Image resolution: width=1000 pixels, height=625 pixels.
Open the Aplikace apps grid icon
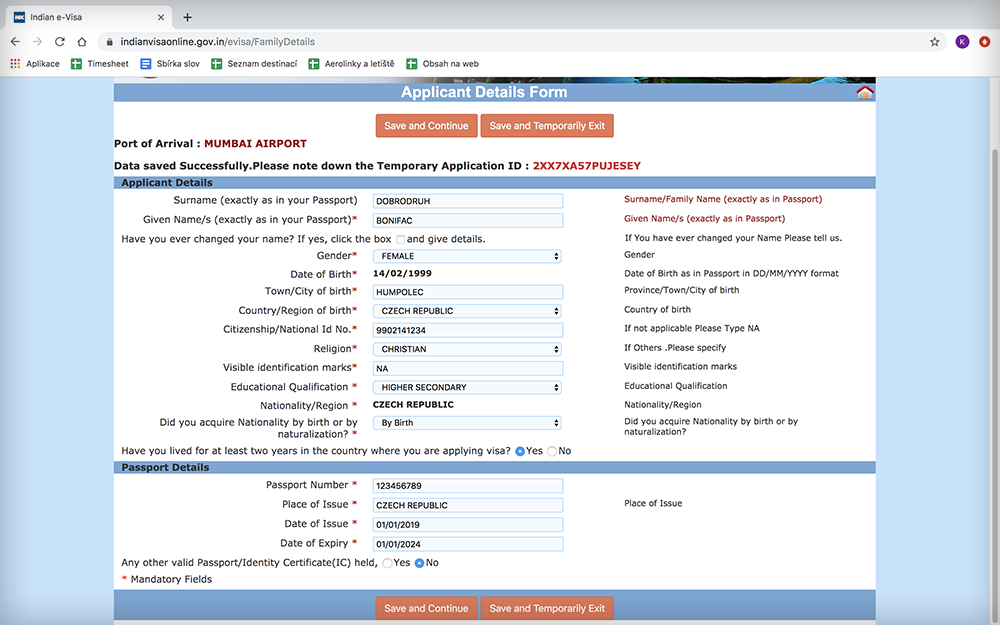click(x=15, y=64)
